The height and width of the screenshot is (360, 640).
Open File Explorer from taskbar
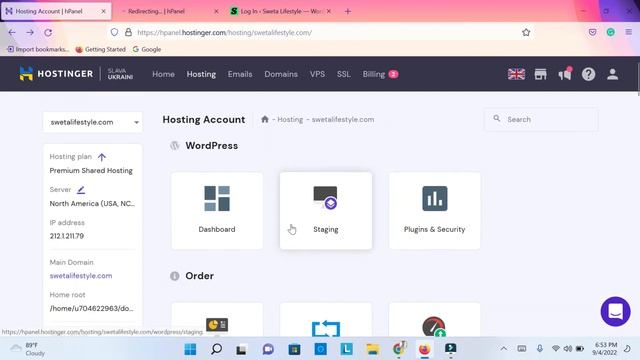372,349
